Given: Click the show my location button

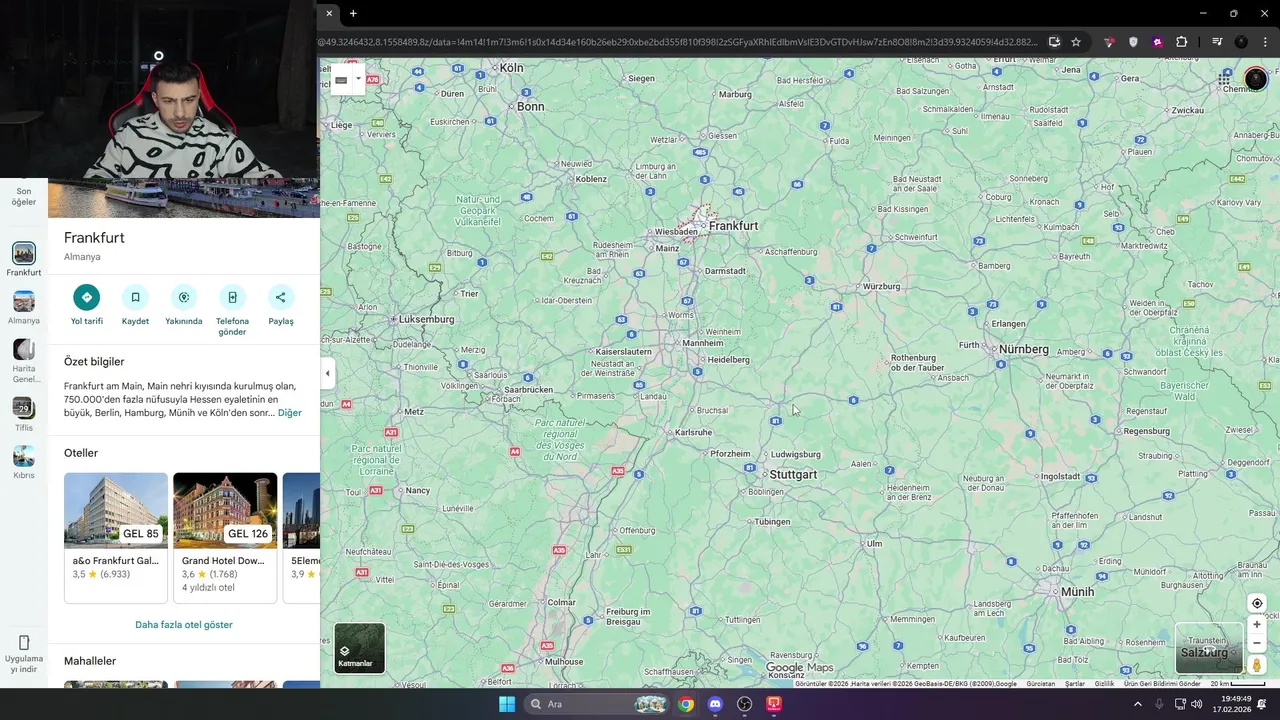Looking at the screenshot, I should point(1257,603).
